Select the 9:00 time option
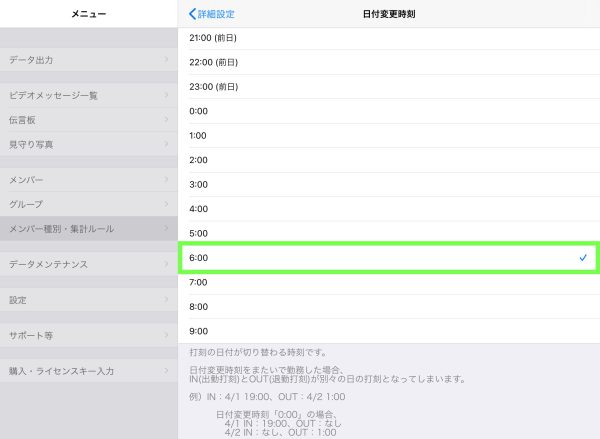 (x=388, y=331)
